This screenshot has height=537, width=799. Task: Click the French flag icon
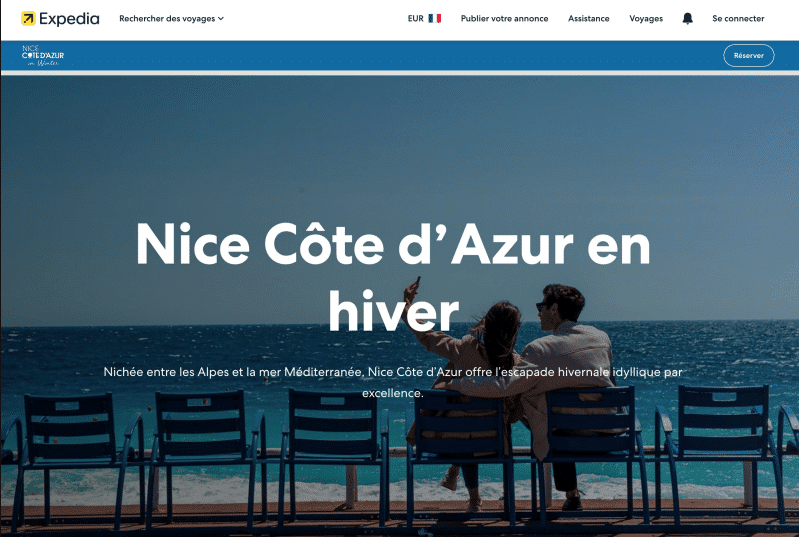(x=435, y=18)
